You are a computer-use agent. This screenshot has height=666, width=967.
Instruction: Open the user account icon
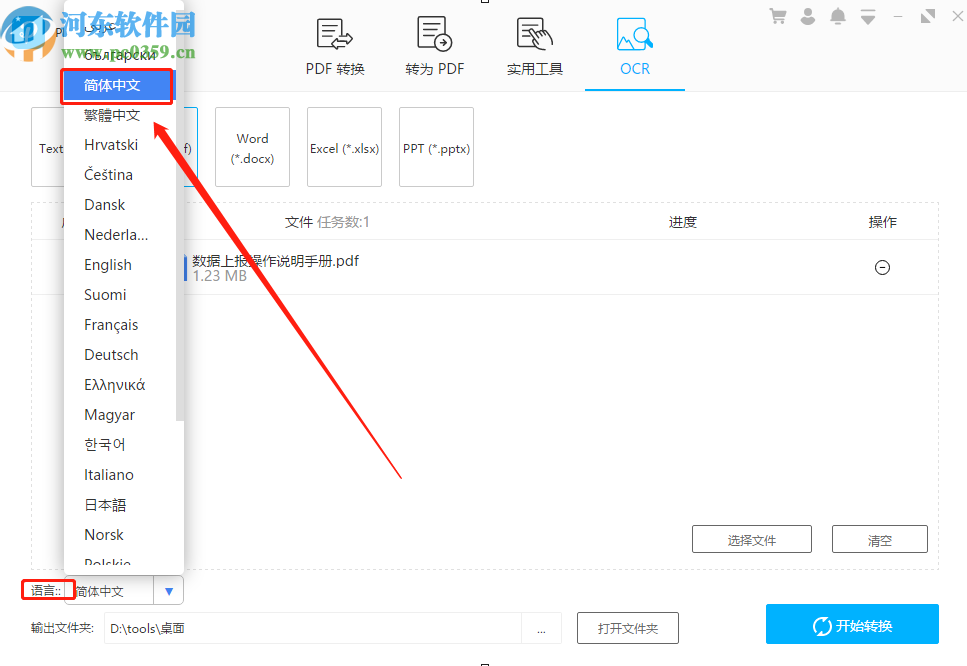coord(807,17)
